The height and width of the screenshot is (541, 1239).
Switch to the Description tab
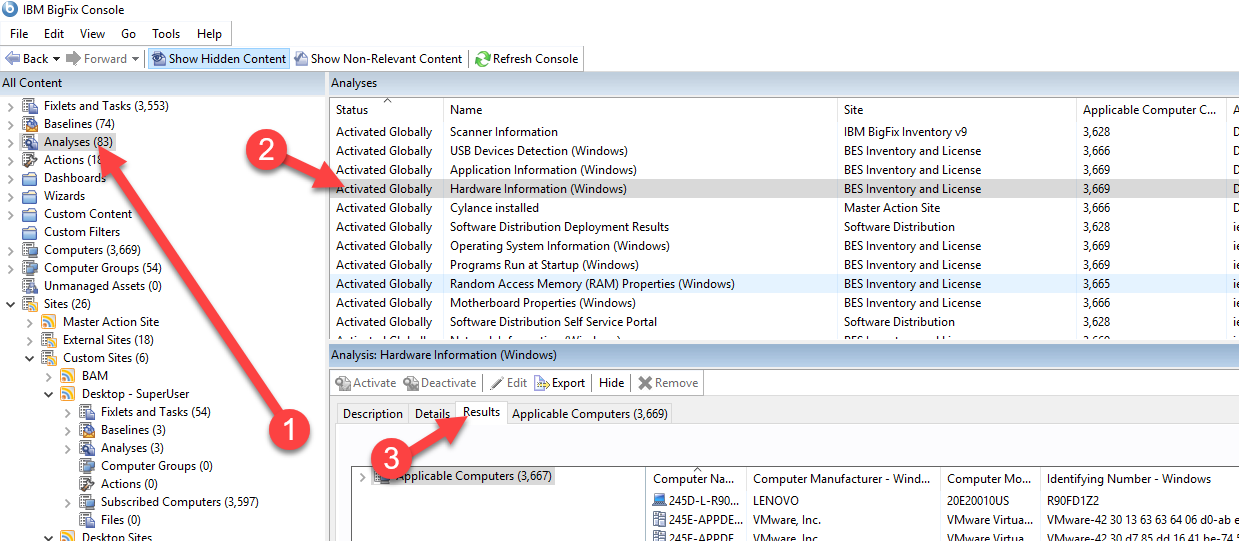click(x=373, y=414)
